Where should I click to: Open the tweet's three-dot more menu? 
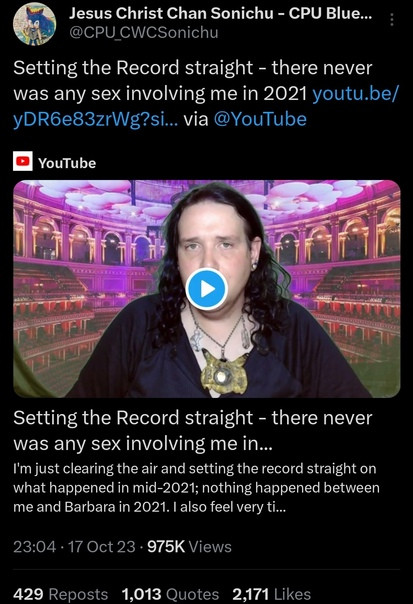click(392, 19)
